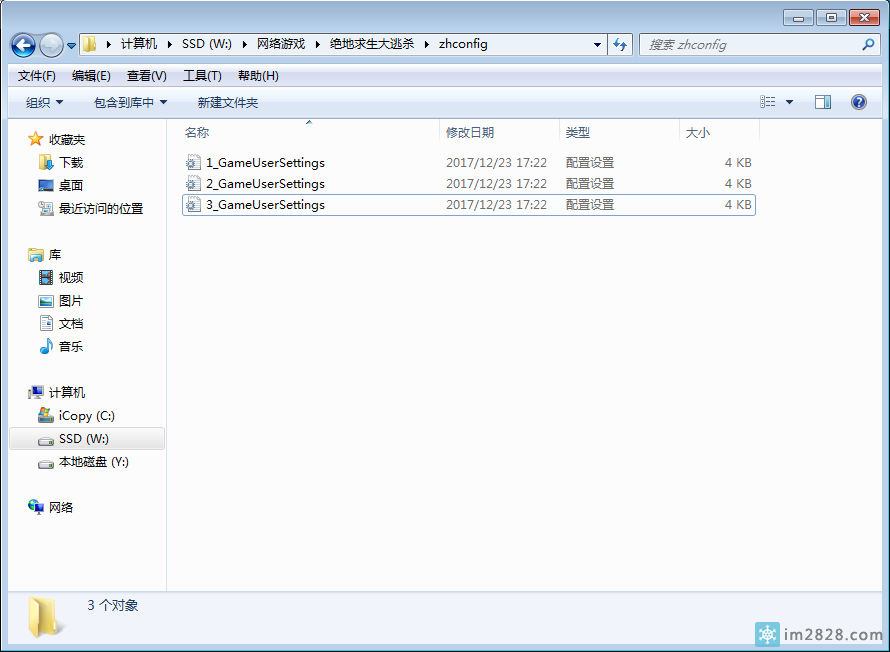Viewport: 890px width, 652px height.
Task: Expand the view options dropdown arrow
Action: tap(789, 102)
